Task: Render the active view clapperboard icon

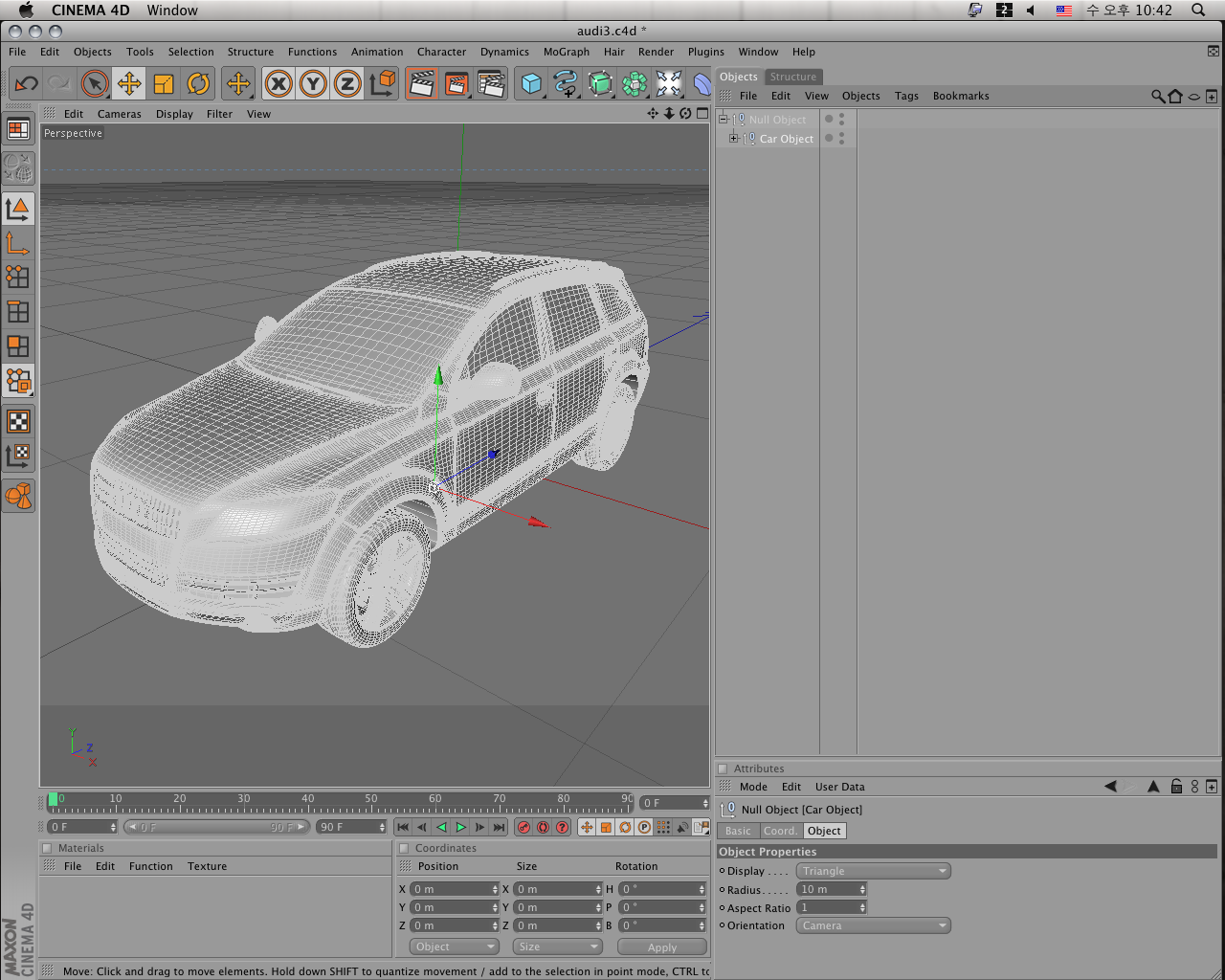Action: click(422, 84)
